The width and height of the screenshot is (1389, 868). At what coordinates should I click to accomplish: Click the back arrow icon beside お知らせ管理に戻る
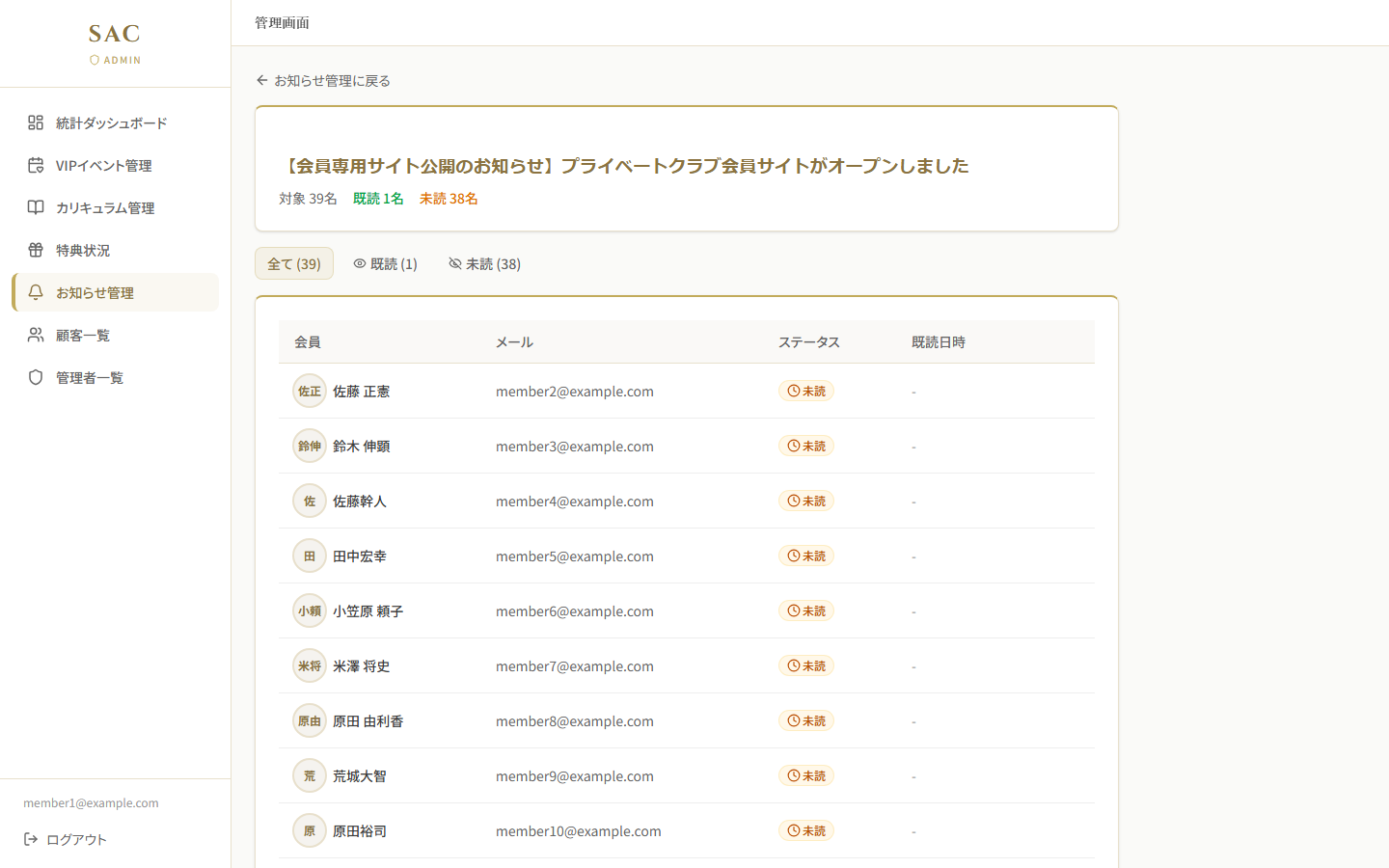coord(261,80)
